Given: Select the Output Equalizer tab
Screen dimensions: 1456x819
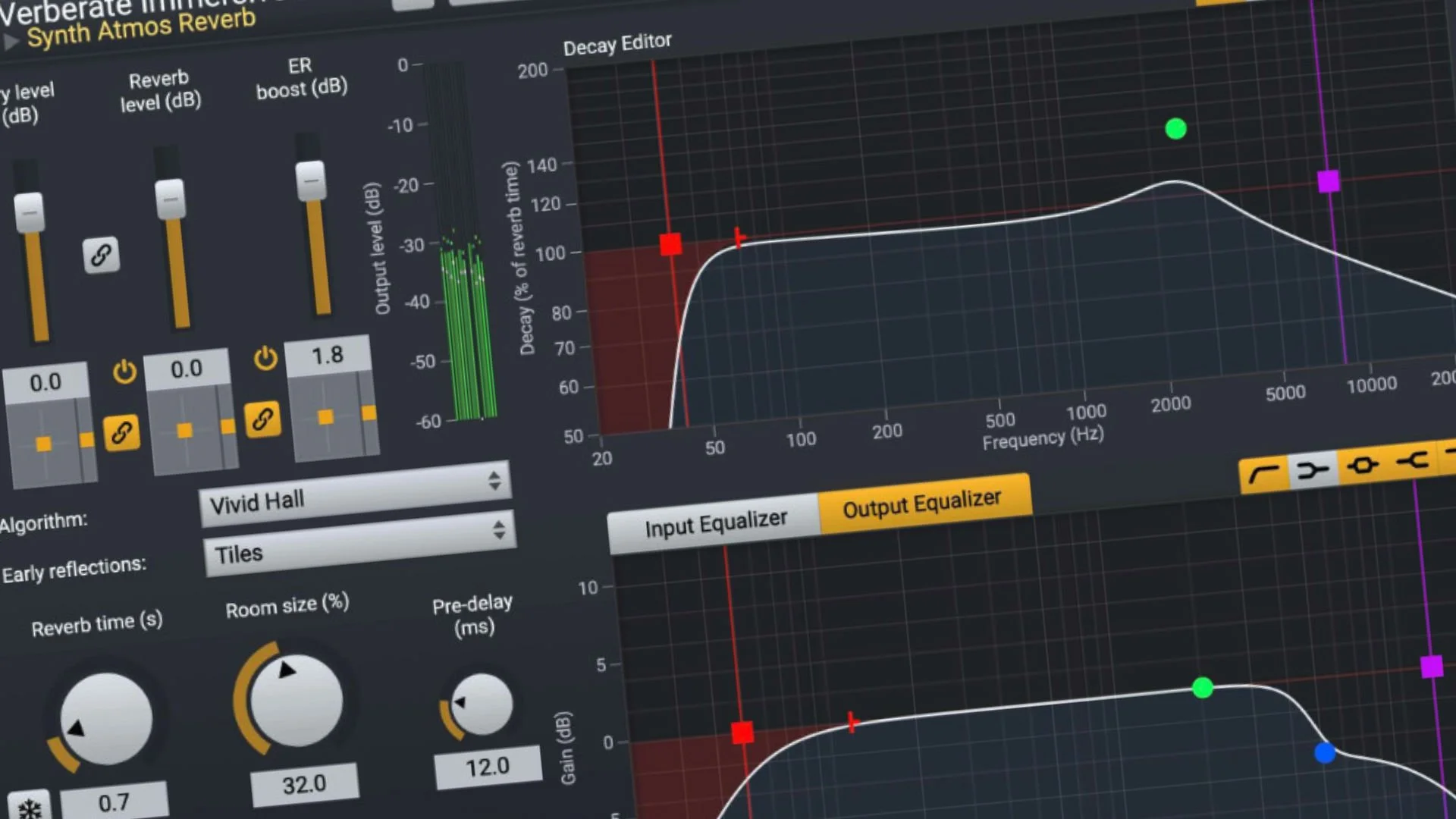Looking at the screenshot, I should pos(922,504).
